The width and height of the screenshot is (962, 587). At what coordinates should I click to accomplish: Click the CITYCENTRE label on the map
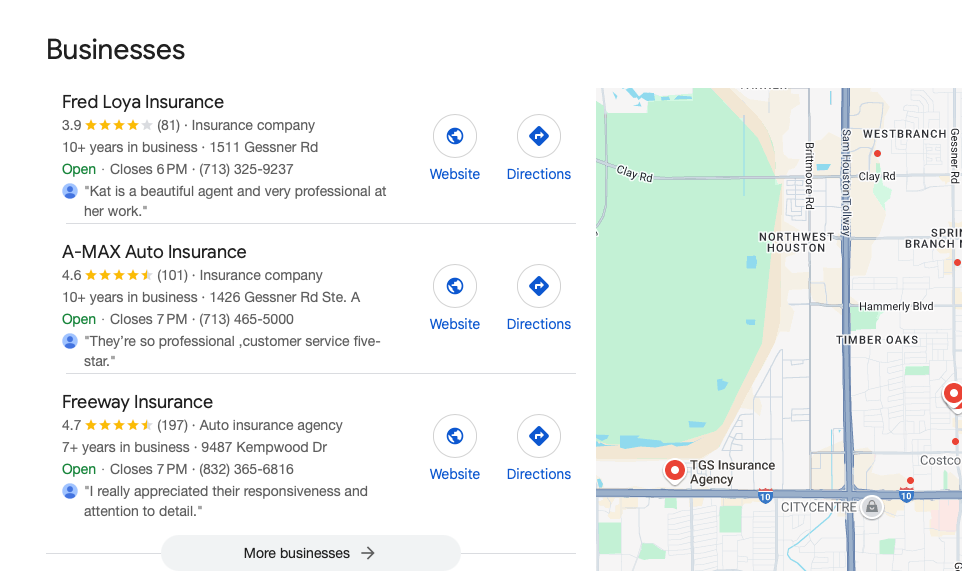[x=818, y=507]
